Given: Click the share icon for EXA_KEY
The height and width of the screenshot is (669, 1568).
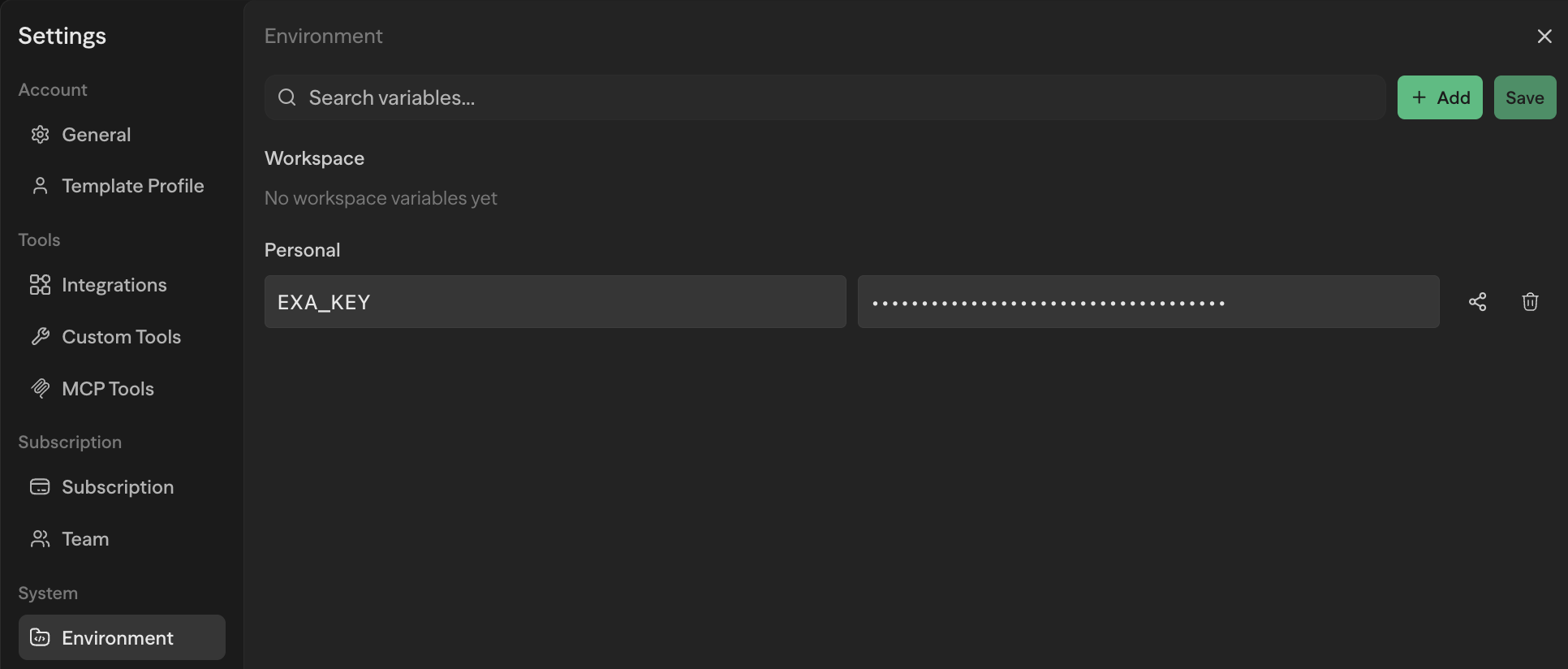Looking at the screenshot, I should click(1477, 302).
